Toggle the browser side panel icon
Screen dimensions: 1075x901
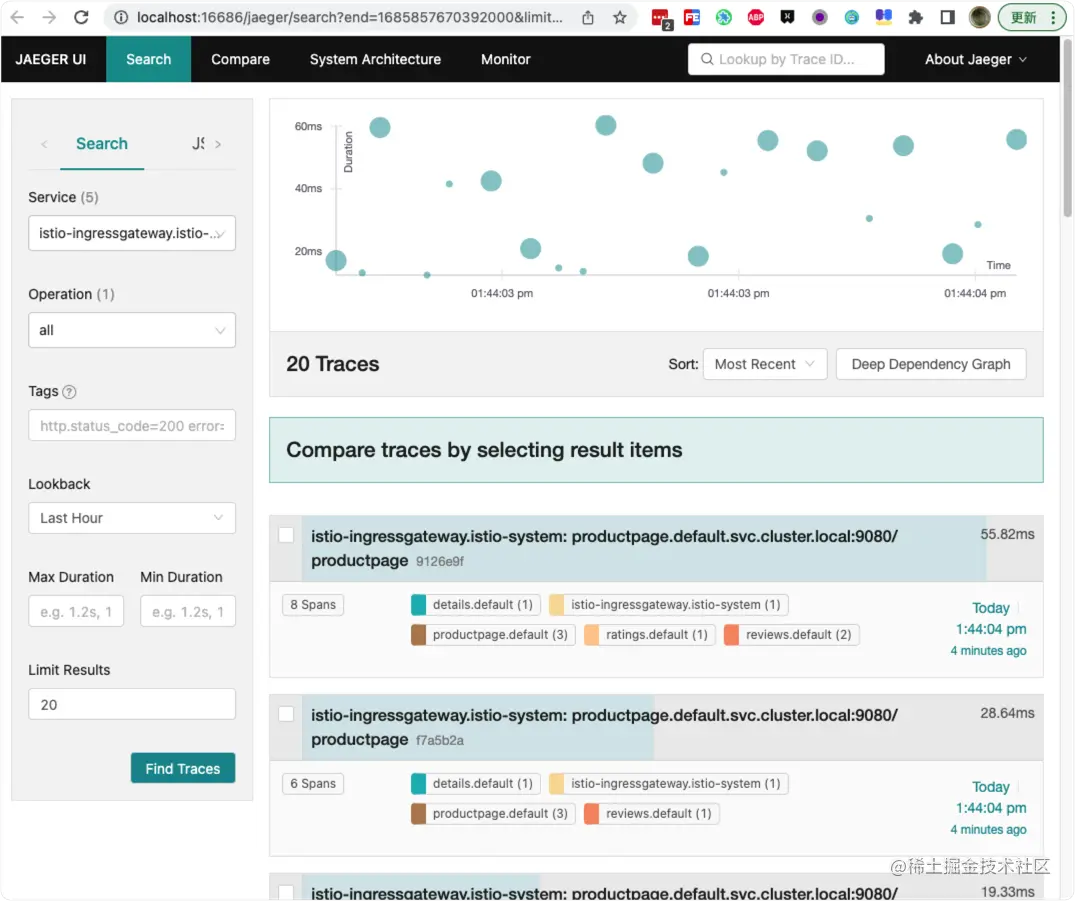pyautogui.click(x=947, y=17)
